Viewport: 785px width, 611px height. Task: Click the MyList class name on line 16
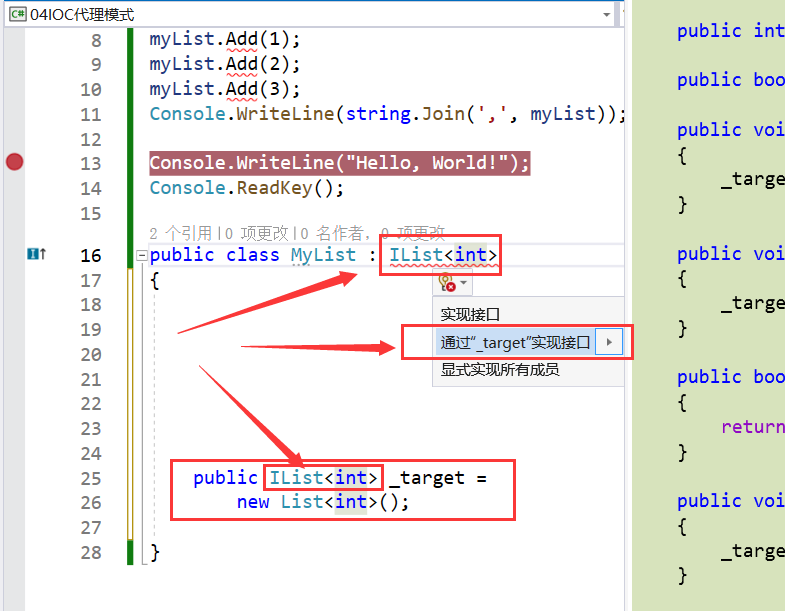pyautogui.click(x=323, y=255)
